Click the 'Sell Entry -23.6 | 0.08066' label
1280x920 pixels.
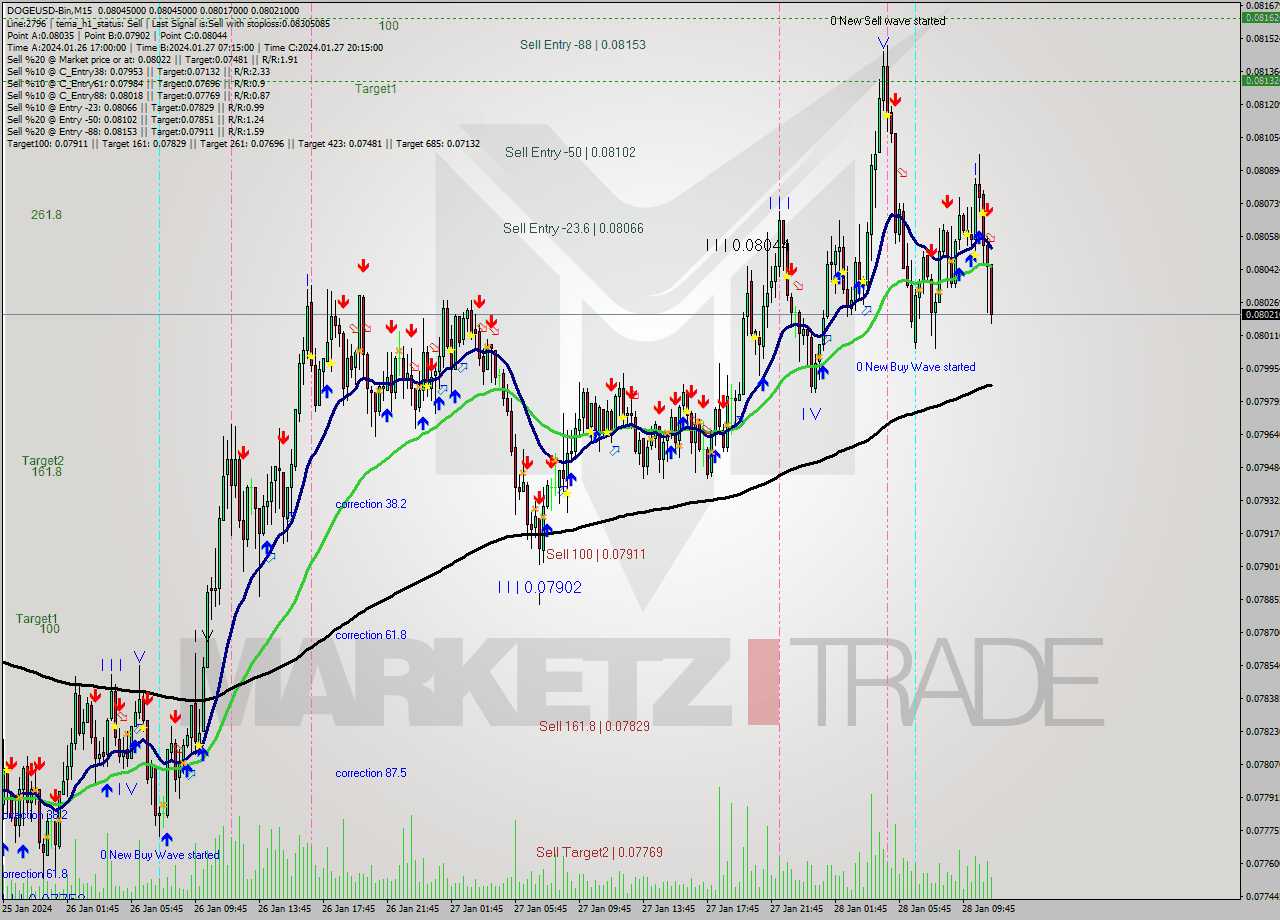(x=573, y=228)
